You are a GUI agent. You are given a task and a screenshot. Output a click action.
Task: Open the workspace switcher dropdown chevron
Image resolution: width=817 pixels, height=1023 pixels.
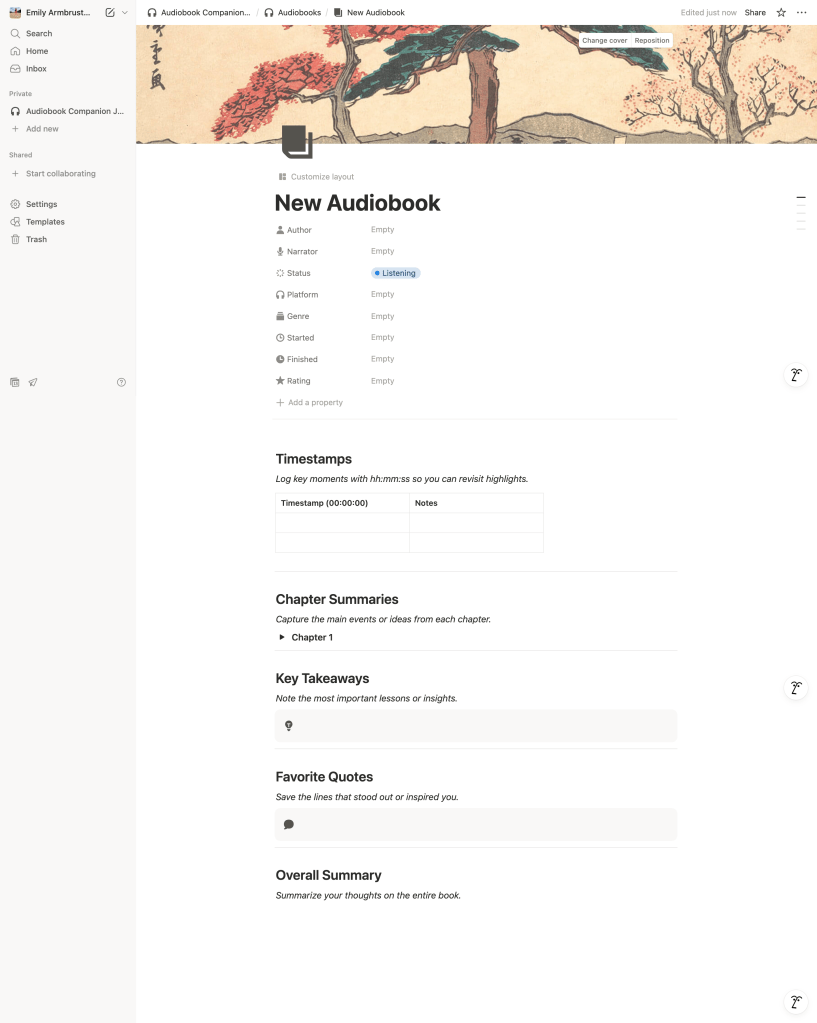coord(125,13)
